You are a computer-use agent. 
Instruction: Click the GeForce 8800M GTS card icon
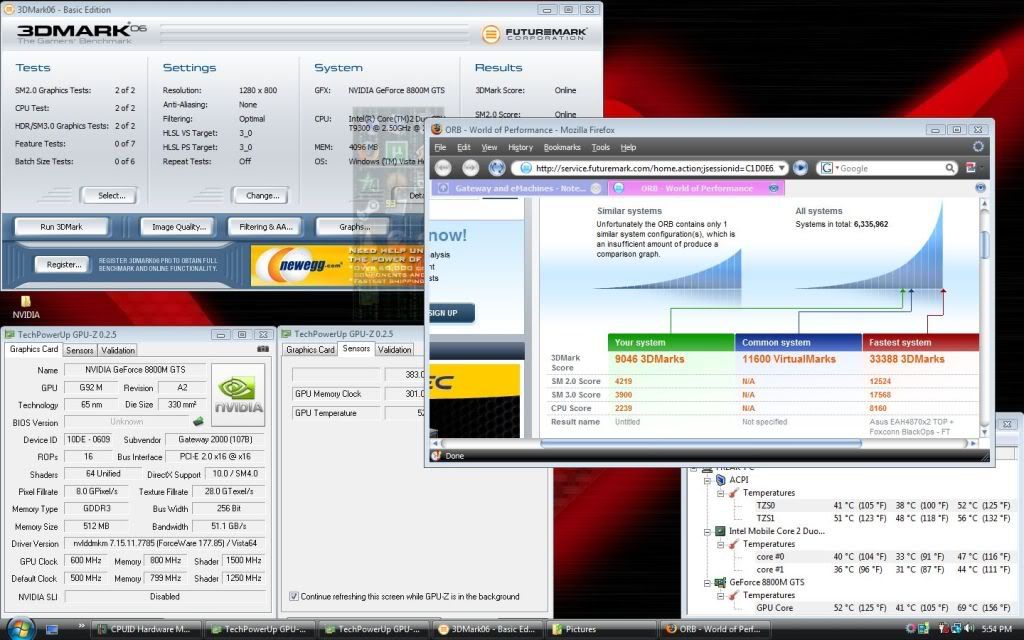tap(720, 582)
